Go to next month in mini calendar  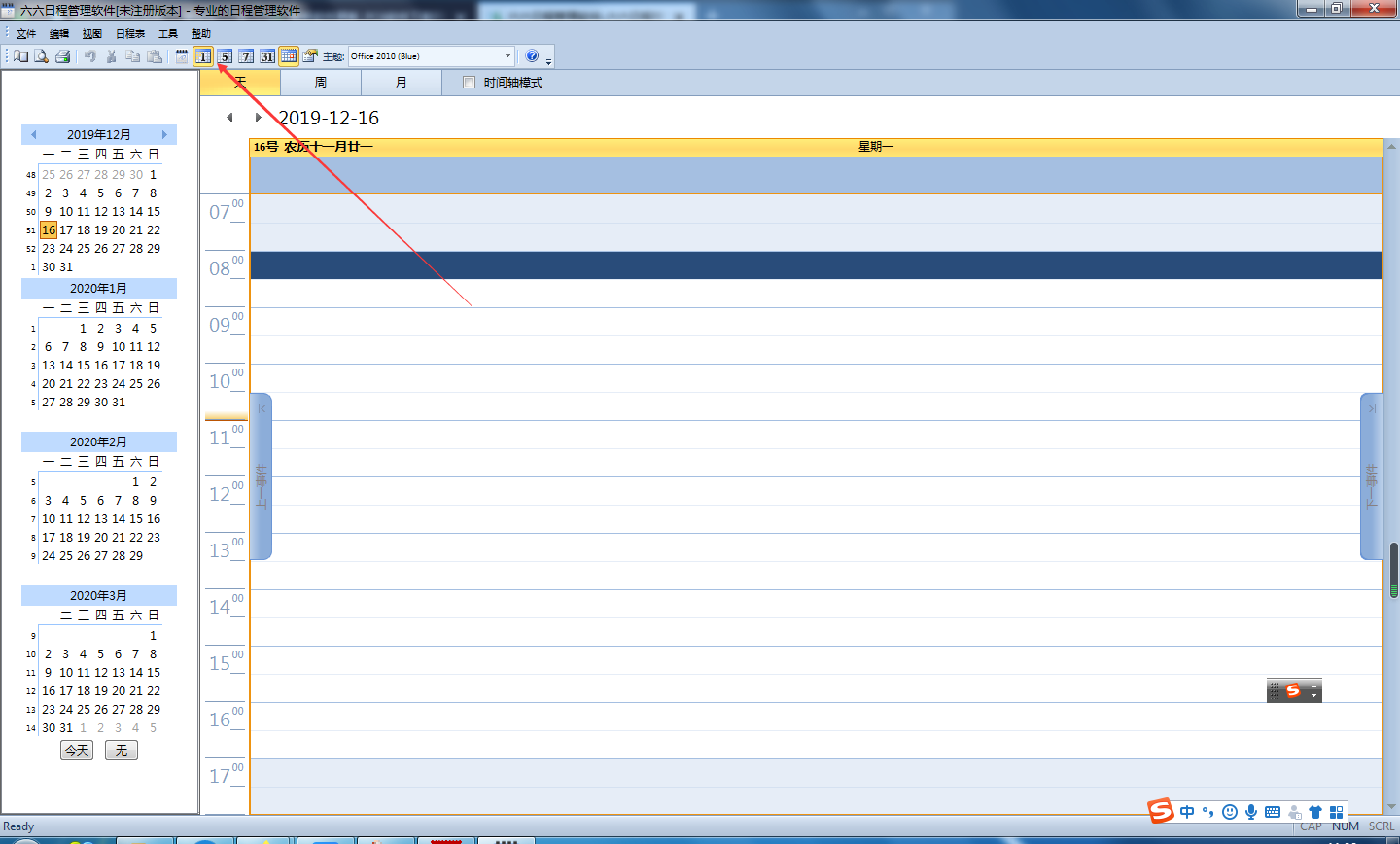point(164,135)
